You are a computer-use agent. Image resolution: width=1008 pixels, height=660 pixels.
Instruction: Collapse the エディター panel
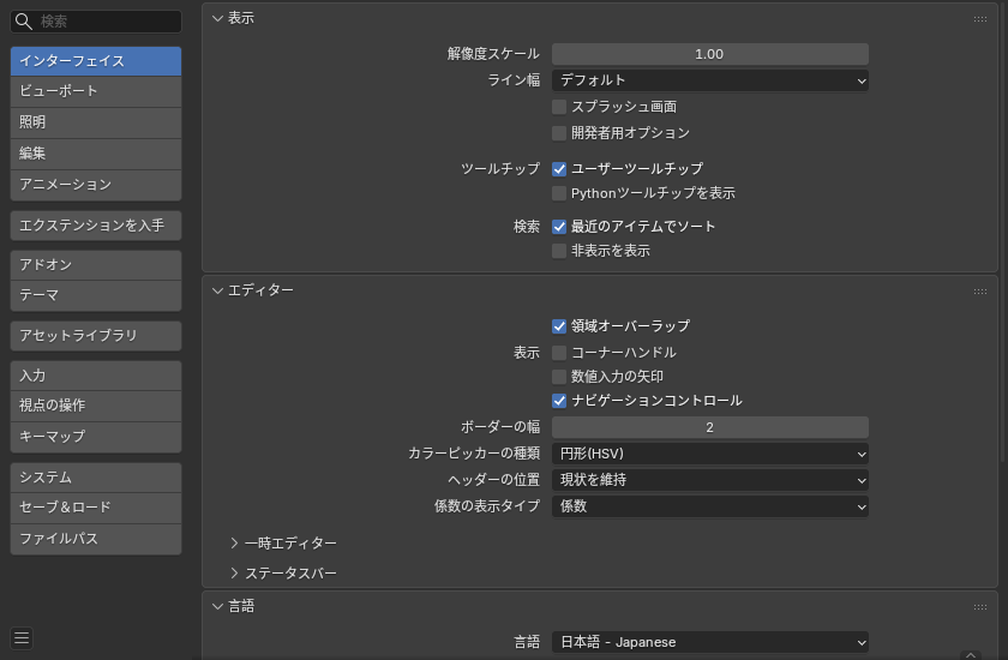pos(218,291)
